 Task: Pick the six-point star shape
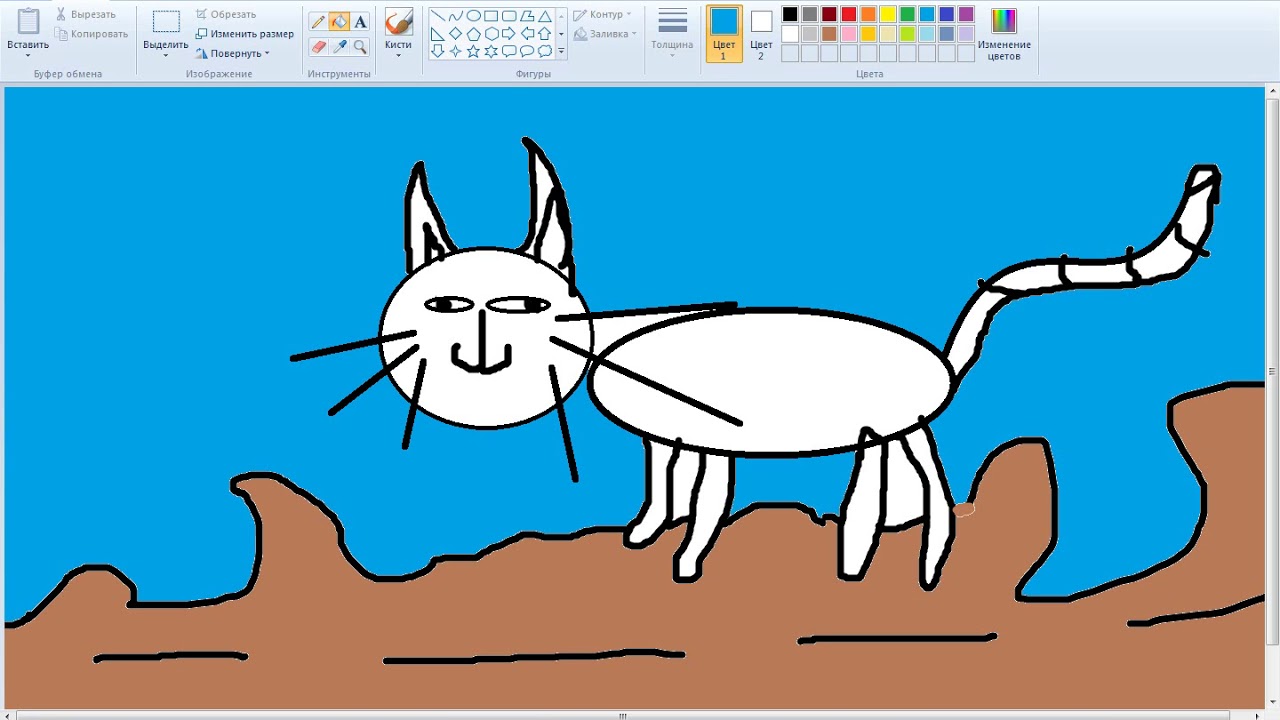click(491, 51)
